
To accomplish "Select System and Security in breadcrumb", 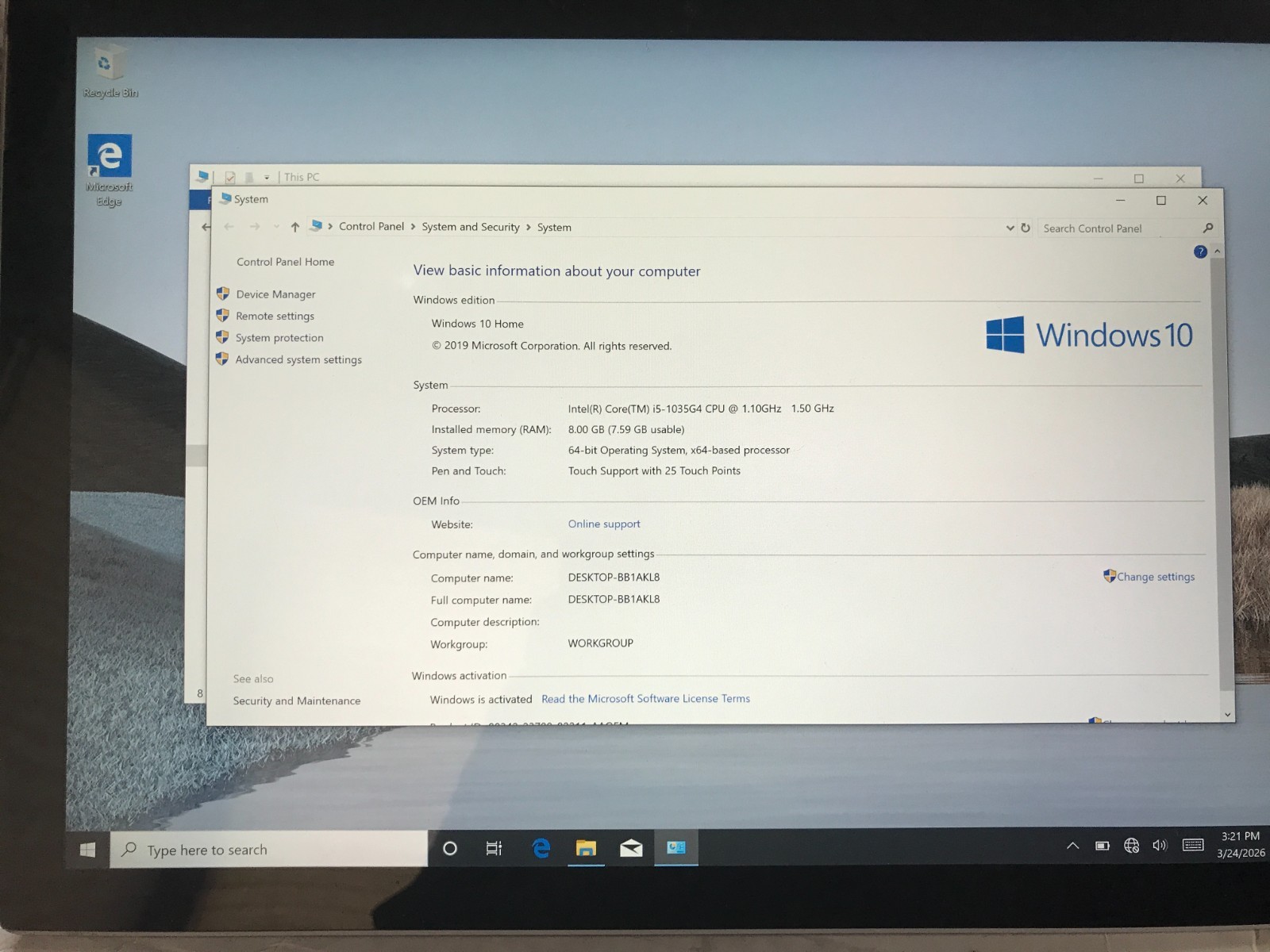I will [471, 227].
